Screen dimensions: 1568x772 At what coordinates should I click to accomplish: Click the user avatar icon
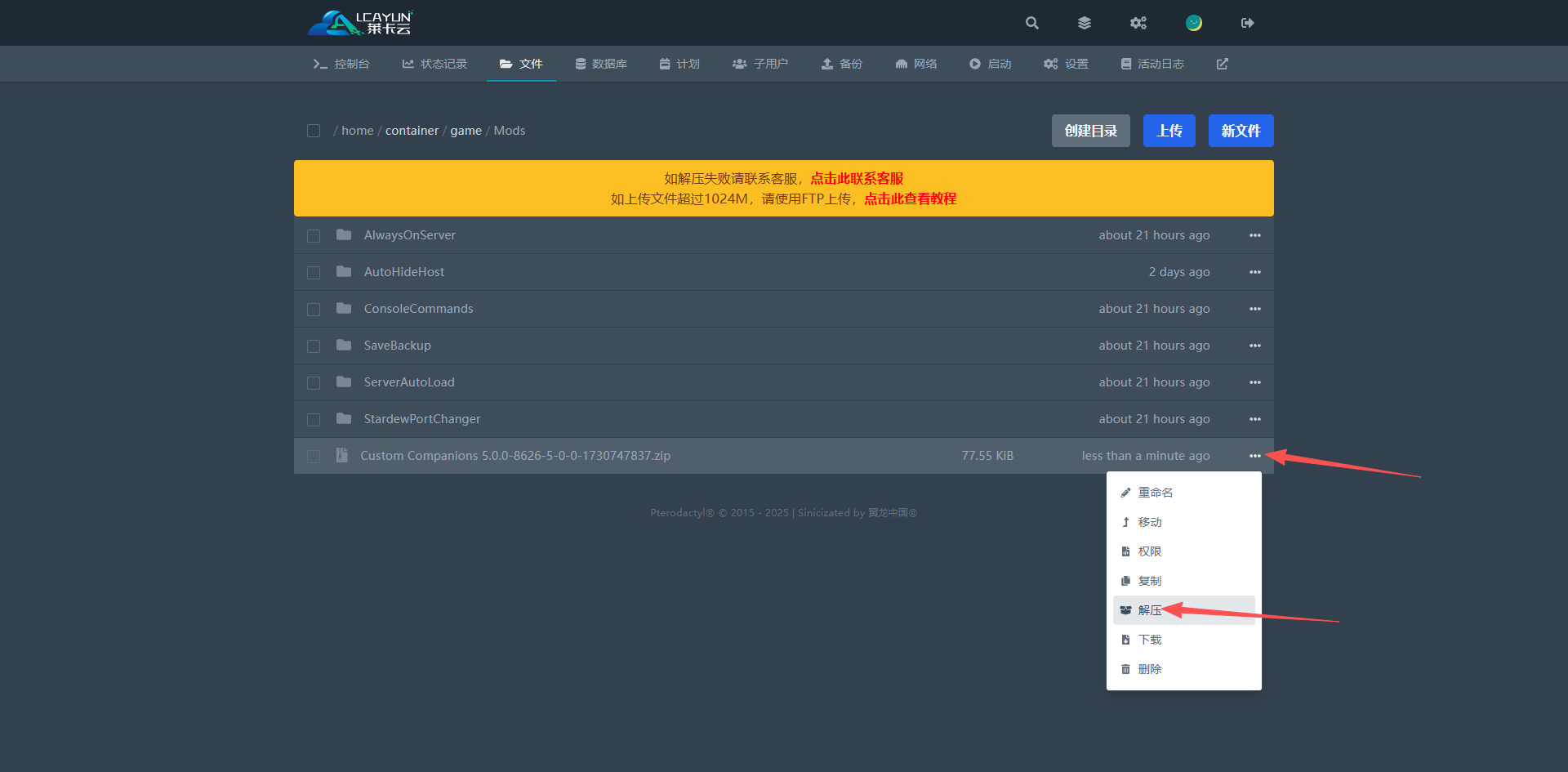[1194, 23]
